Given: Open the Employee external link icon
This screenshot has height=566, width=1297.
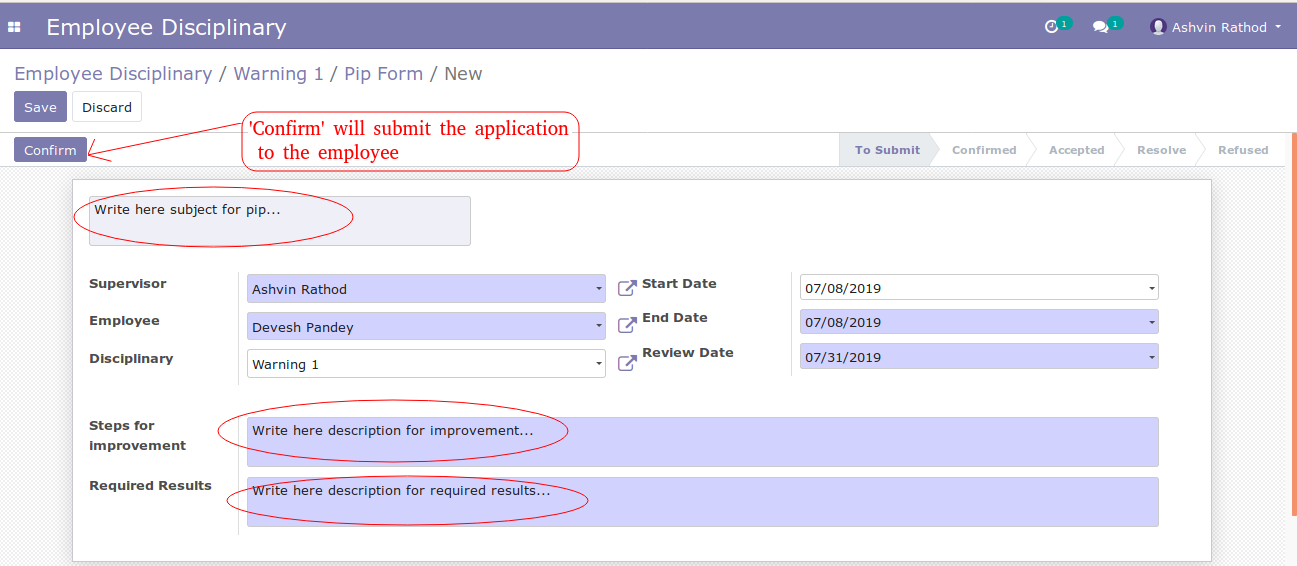Looking at the screenshot, I should [627, 326].
